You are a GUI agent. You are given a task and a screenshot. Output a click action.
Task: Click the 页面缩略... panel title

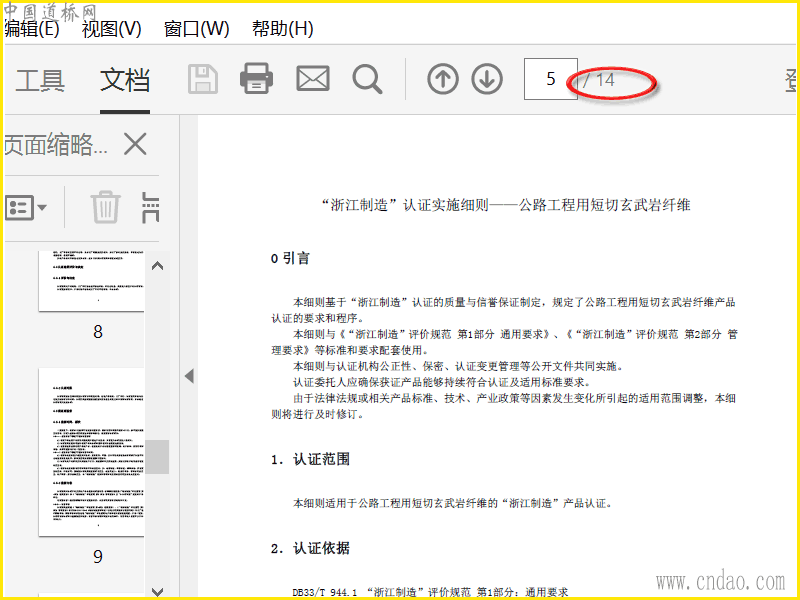(x=56, y=144)
